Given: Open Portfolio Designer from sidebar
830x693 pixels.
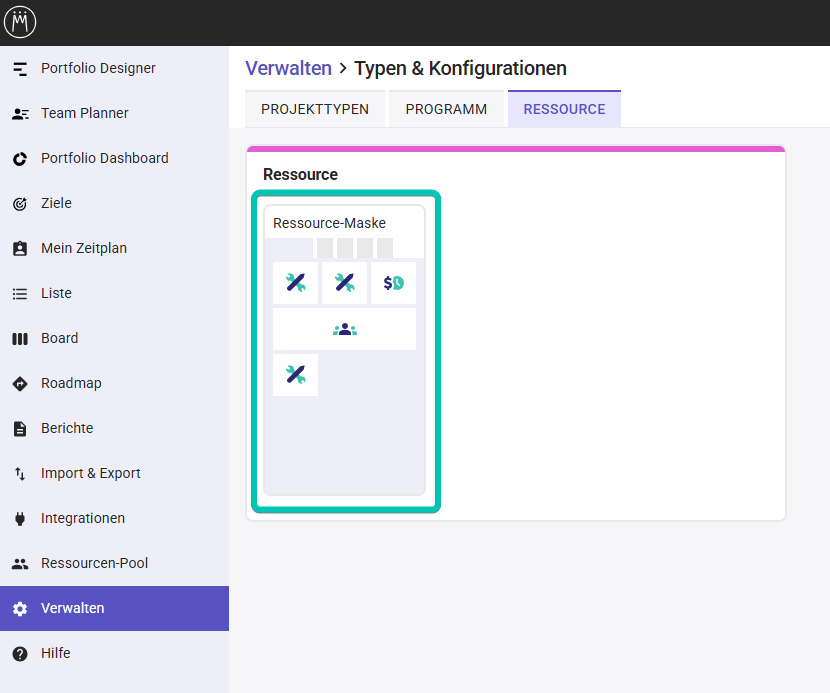Looking at the screenshot, I should [114, 68].
